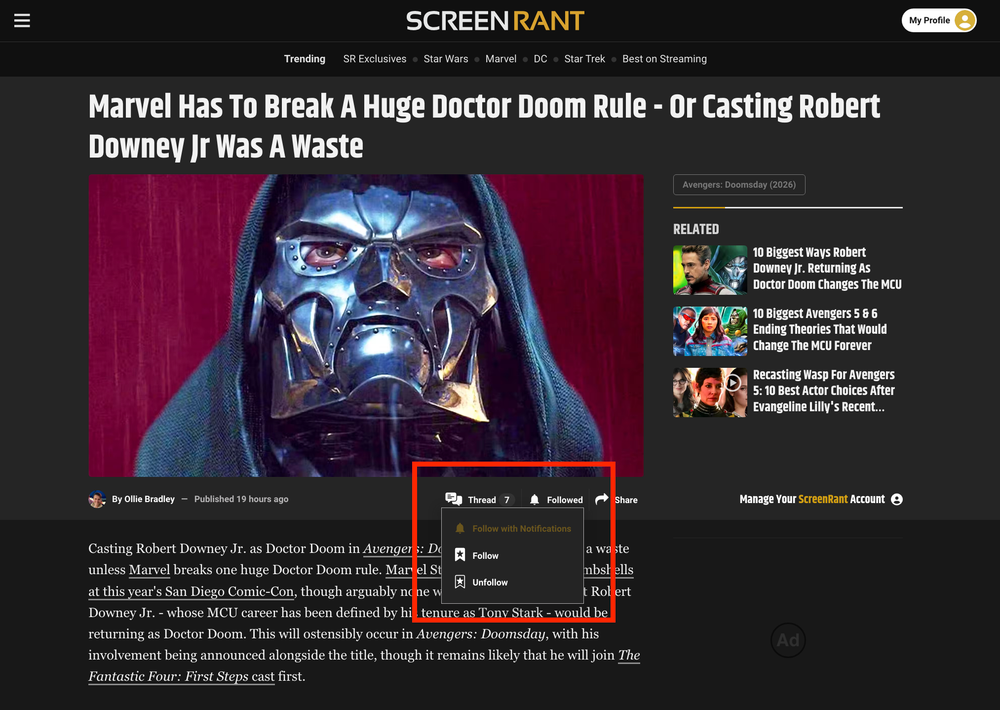Click the bookmark icon beside Unfollow
Image resolution: width=1000 pixels, height=710 pixels.
point(460,582)
